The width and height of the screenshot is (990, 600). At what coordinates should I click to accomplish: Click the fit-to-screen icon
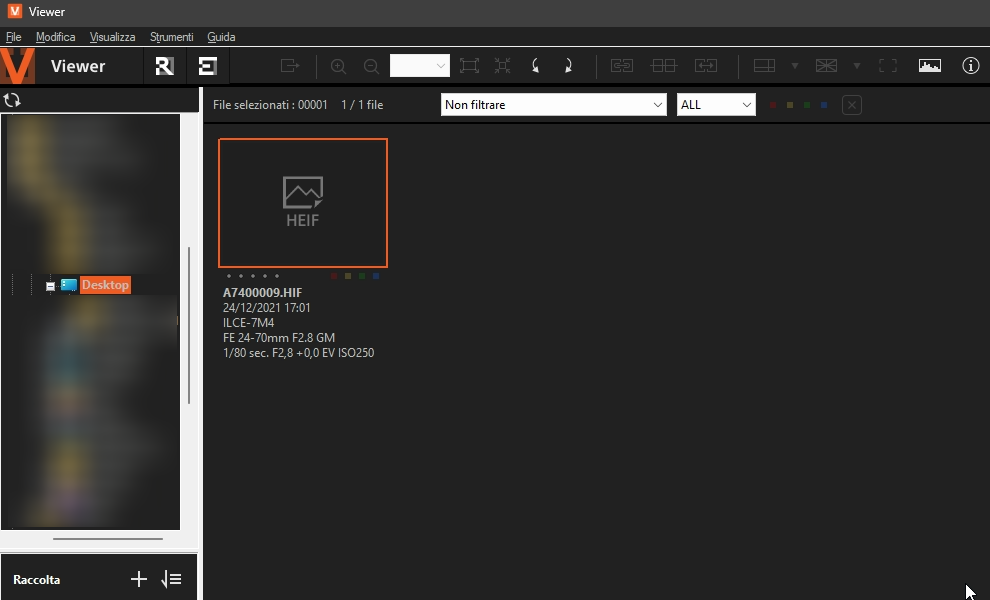click(x=469, y=65)
